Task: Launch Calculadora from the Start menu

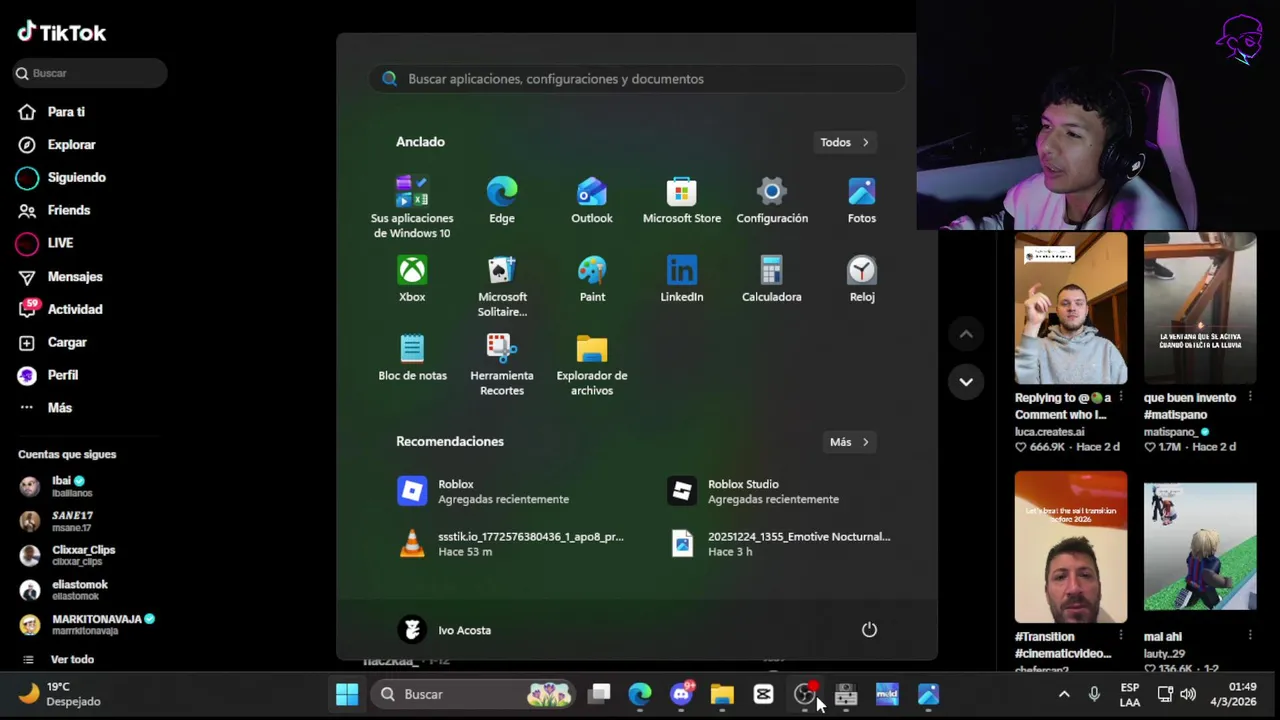Action: click(x=772, y=280)
